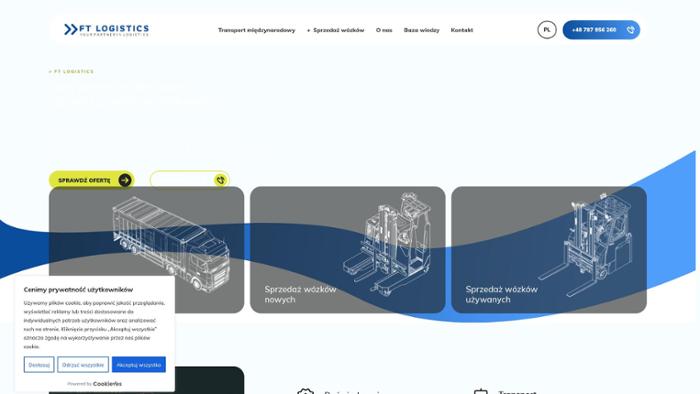
Task: Open the CookieYes link
Action: 107,384
